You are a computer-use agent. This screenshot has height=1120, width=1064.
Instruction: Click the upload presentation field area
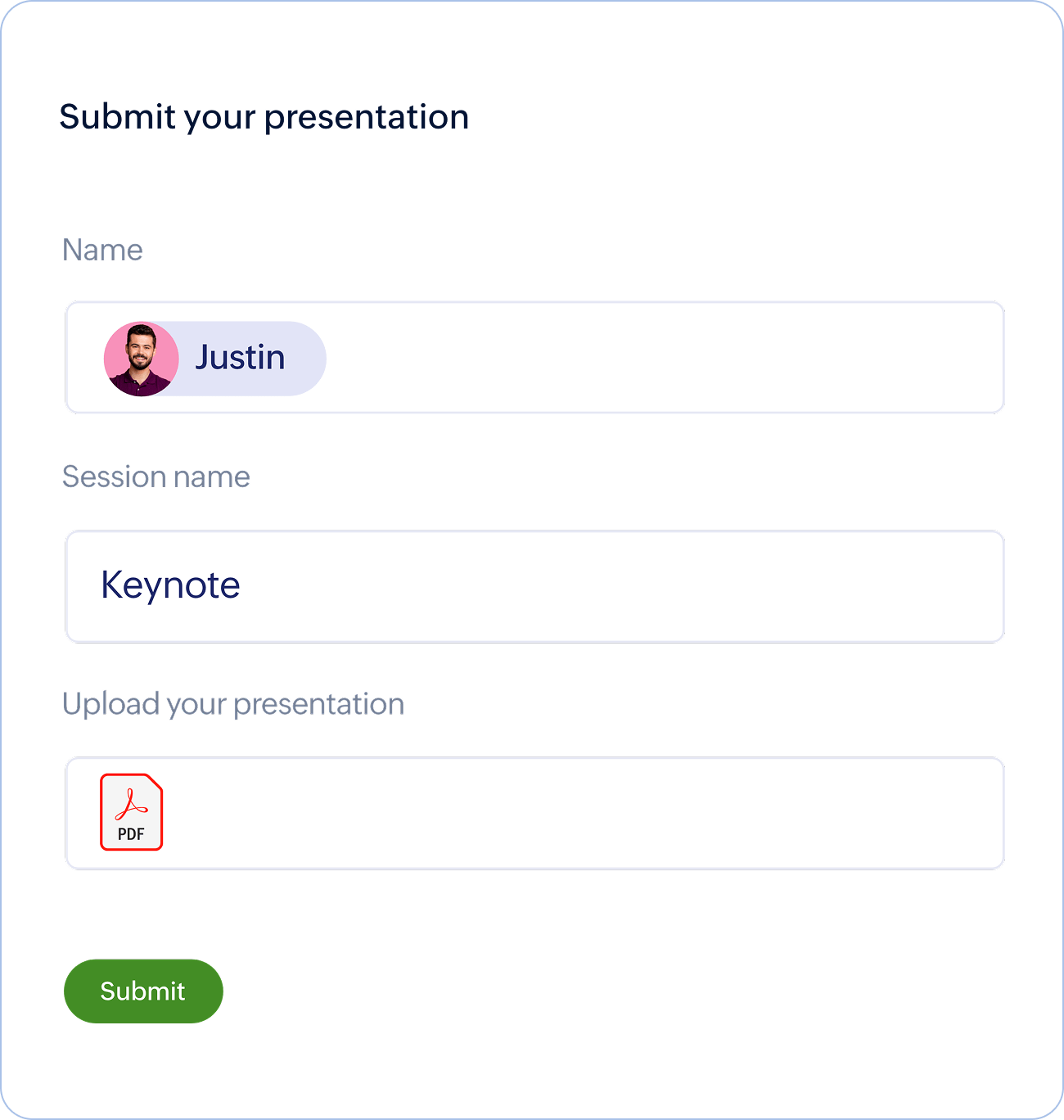534,813
